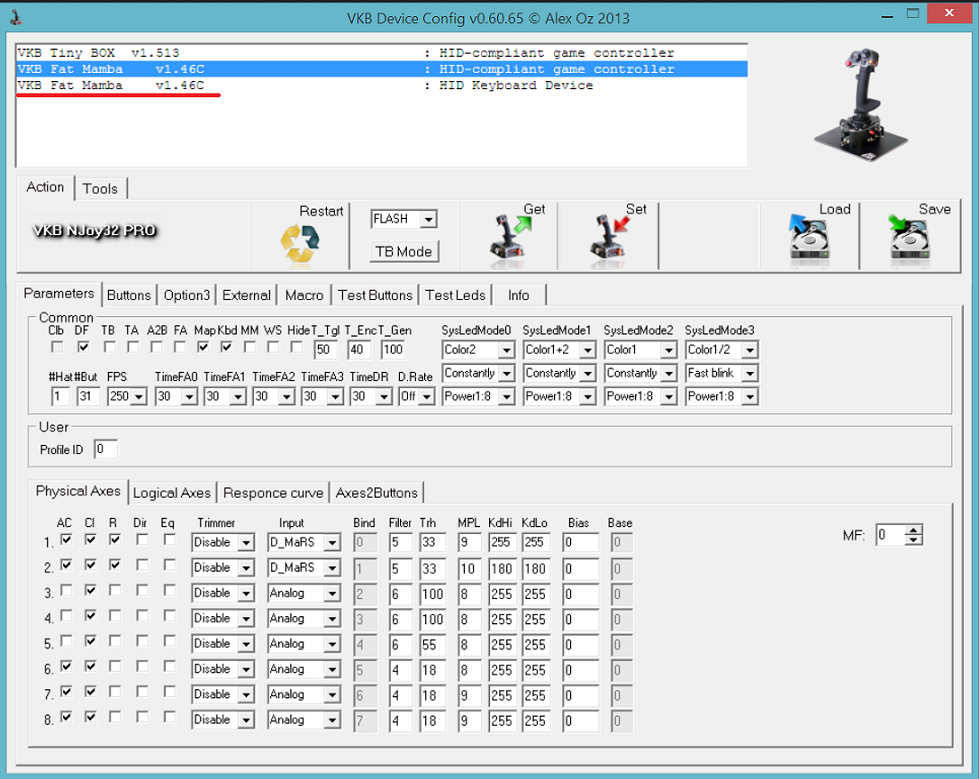This screenshot has height=779, width=979.
Task: Open SysLedMode0 Color2 dropdown
Action: coord(506,350)
